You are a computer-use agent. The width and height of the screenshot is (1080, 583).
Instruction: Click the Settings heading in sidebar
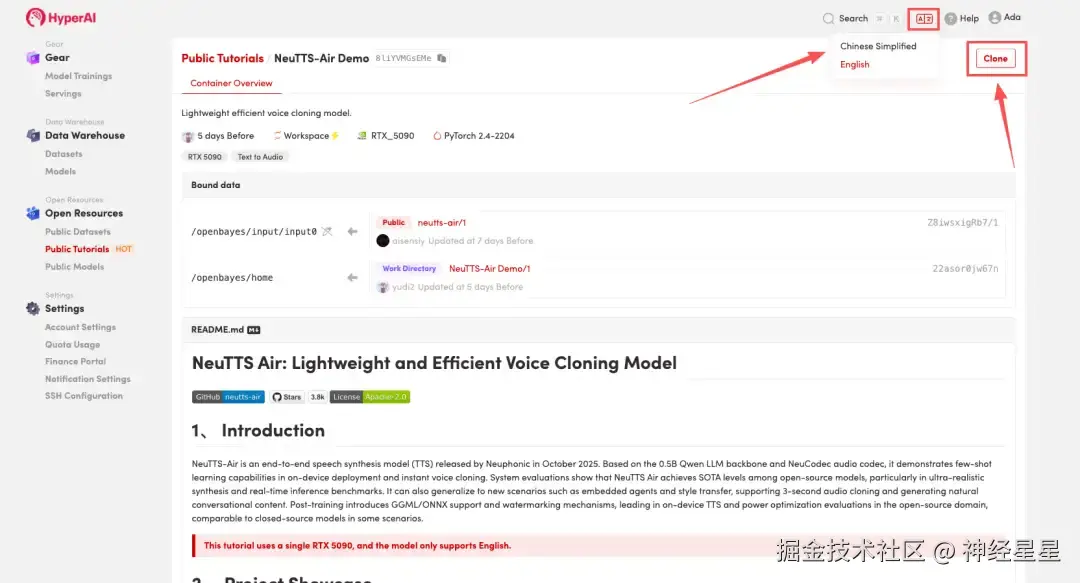pos(65,309)
